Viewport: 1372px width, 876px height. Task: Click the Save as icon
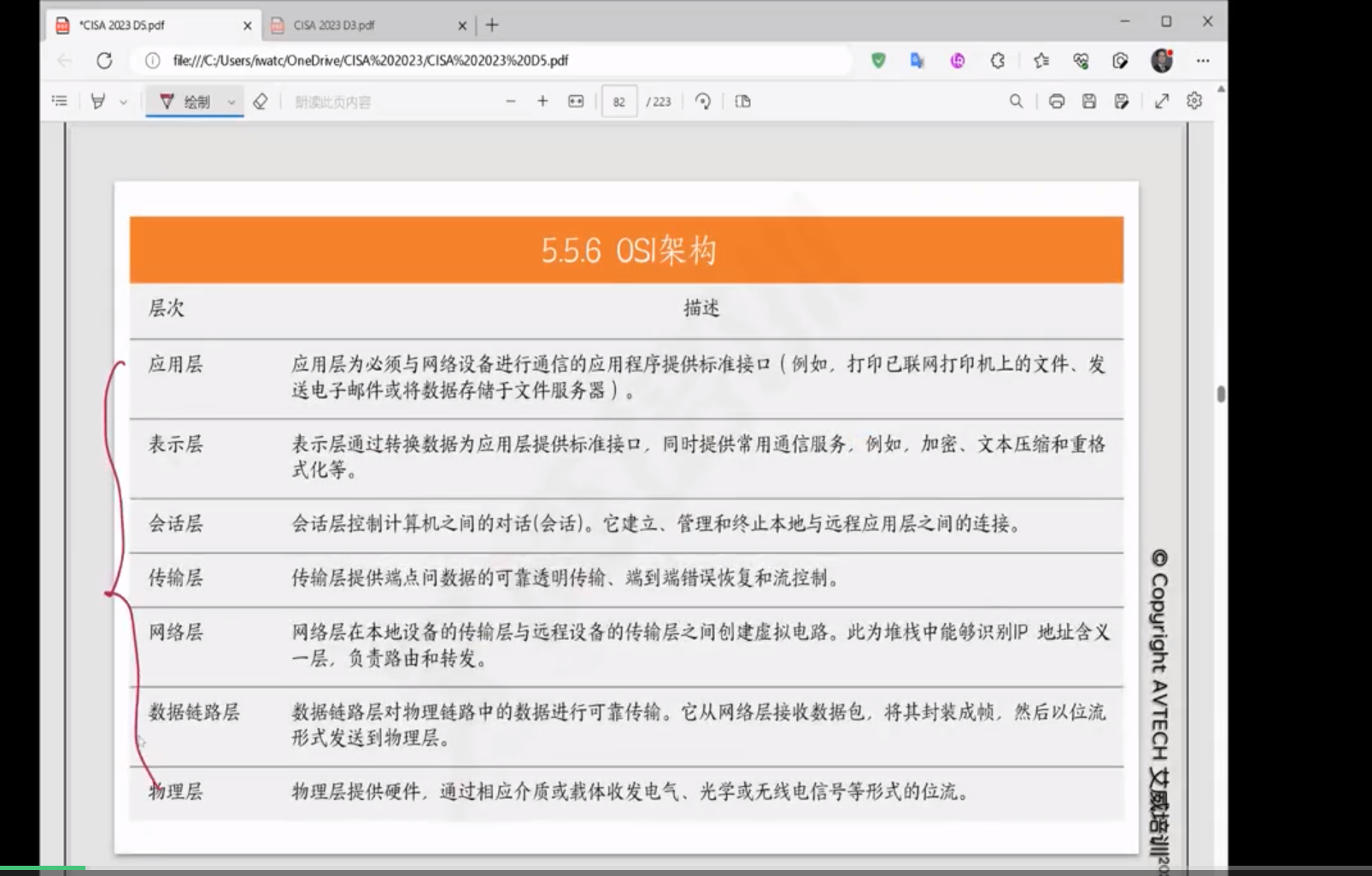point(1122,101)
